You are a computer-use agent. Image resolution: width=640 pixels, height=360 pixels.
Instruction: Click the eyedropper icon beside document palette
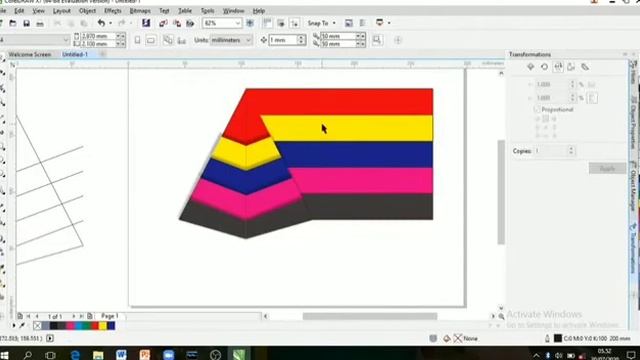pos(22,325)
